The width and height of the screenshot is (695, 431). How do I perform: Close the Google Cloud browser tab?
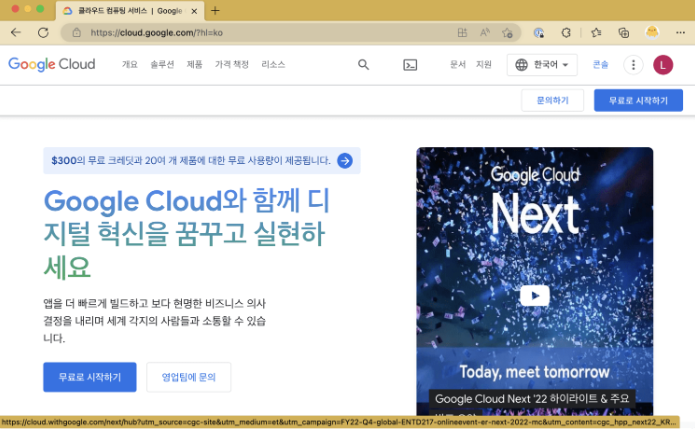click(x=194, y=11)
